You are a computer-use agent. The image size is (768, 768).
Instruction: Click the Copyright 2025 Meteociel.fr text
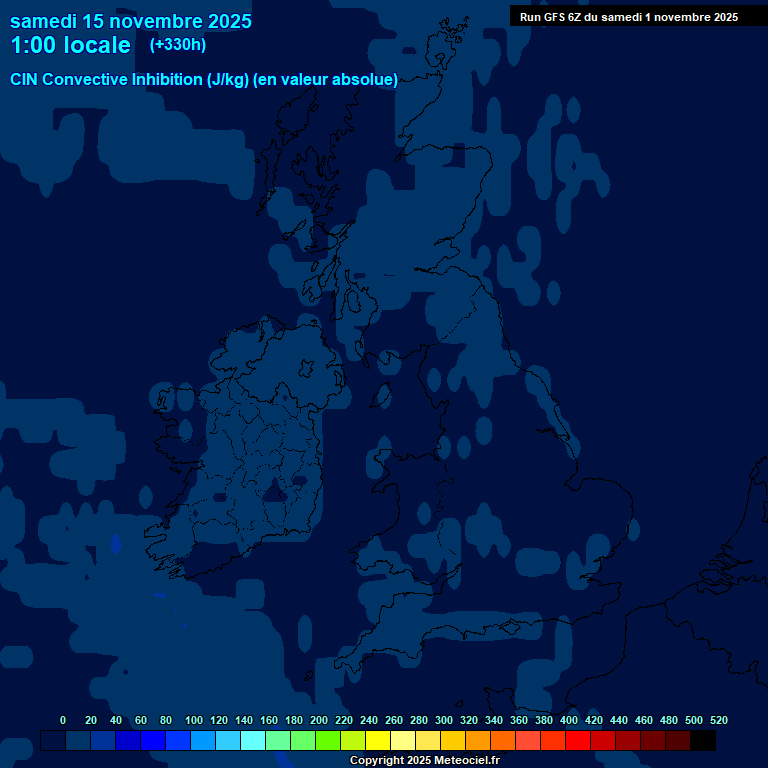point(424,761)
